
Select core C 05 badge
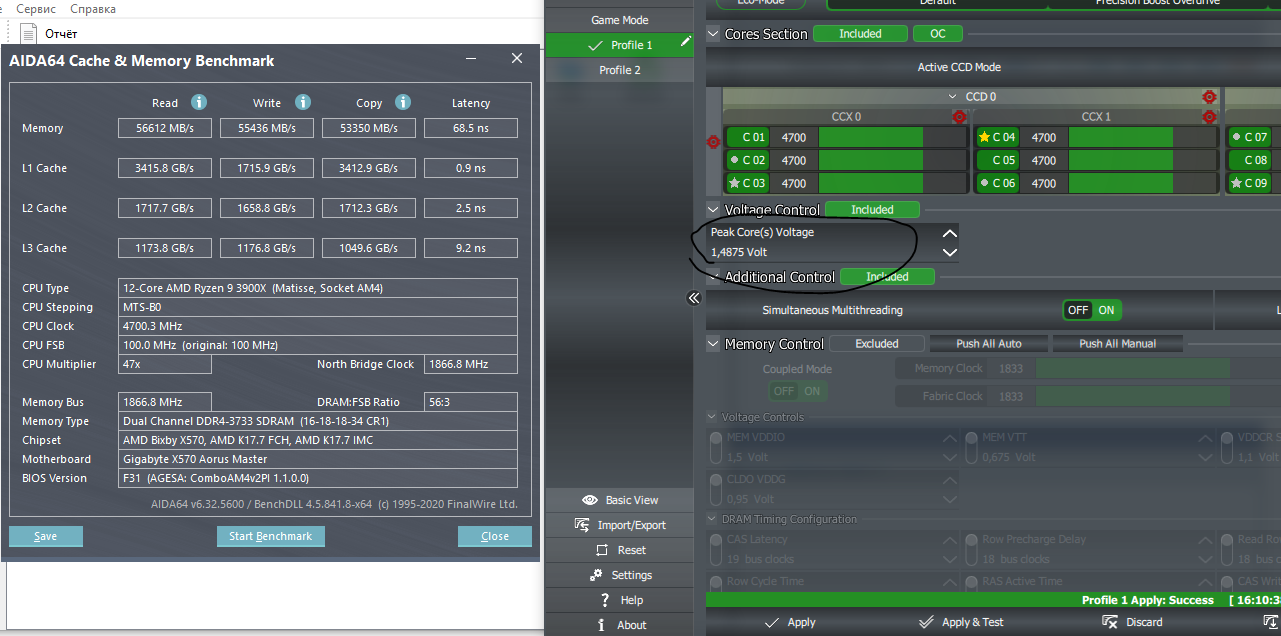click(x=997, y=160)
